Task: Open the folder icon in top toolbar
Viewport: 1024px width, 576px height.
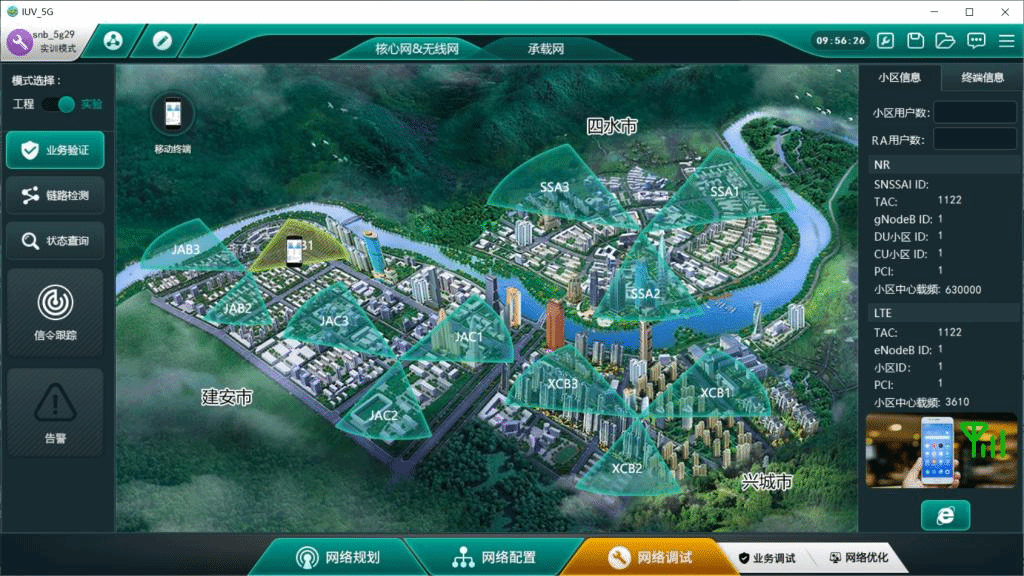Action: [x=945, y=41]
